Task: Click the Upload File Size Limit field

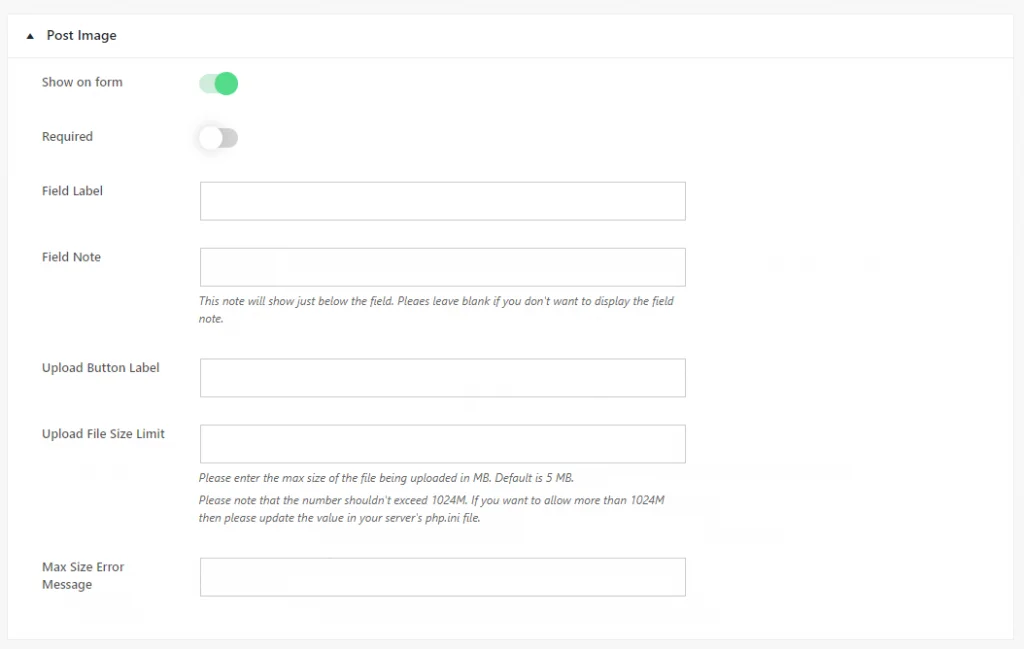Action: click(x=443, y=444)
